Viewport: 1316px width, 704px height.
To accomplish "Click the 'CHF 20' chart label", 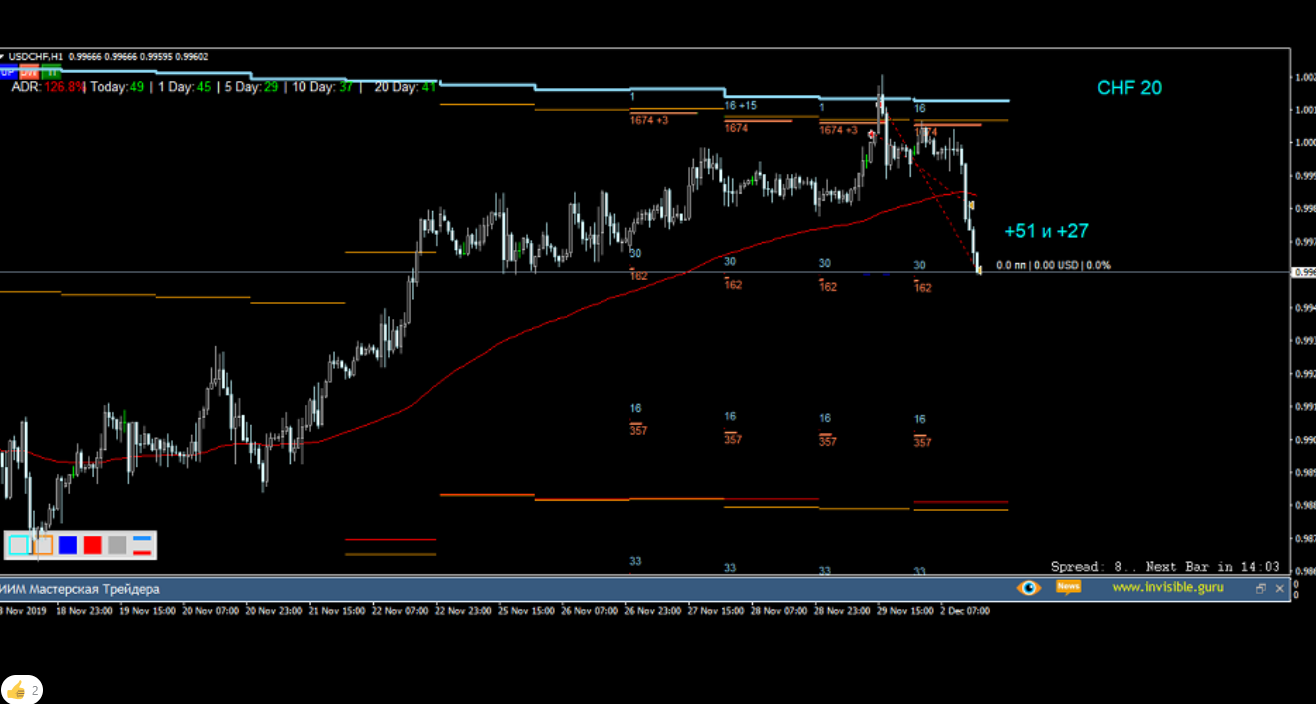I will point(1129,88).
